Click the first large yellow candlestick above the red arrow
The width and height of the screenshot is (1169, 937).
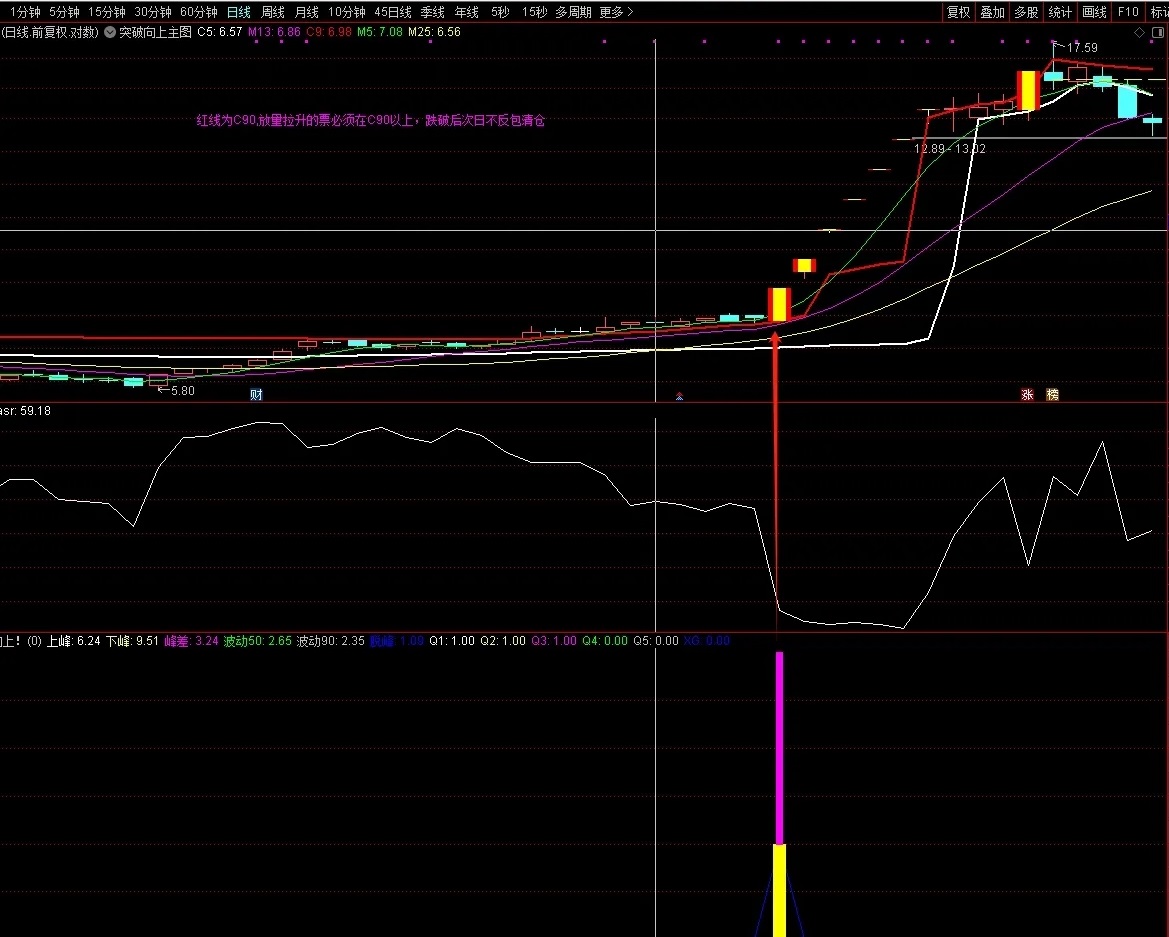tap(779, 305)
